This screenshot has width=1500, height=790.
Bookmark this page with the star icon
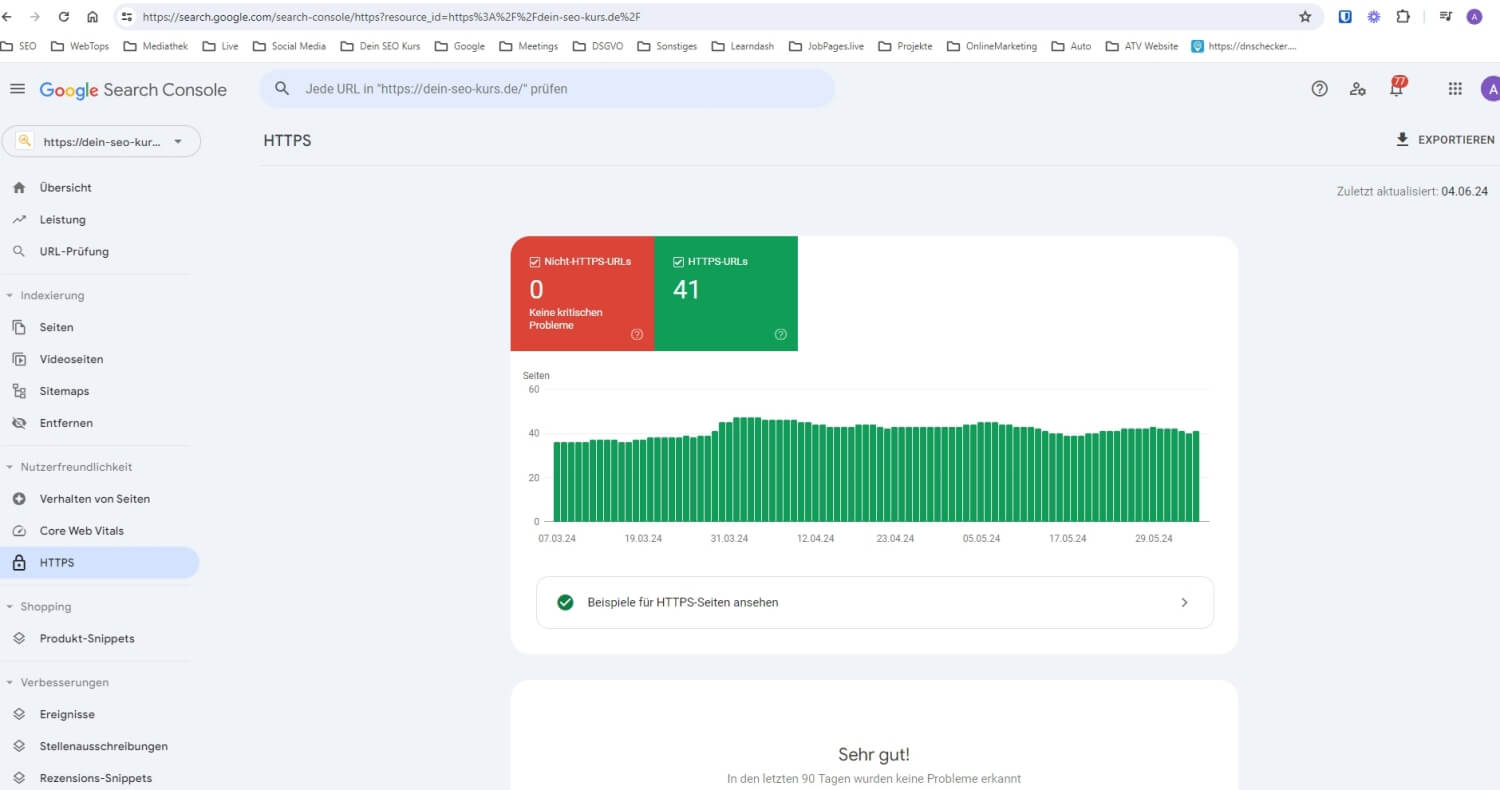tap(1305, 17)
